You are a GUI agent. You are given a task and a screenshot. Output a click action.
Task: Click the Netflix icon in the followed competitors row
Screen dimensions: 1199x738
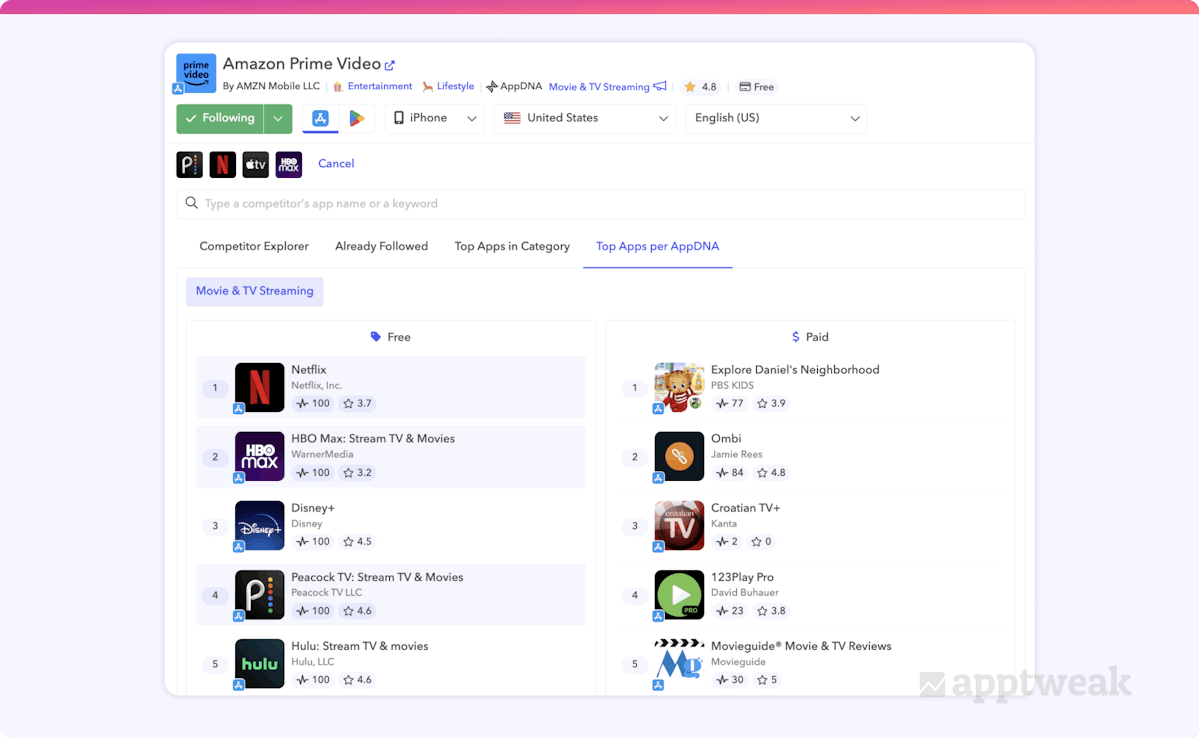pyautogui.click(x=222, y=164)
